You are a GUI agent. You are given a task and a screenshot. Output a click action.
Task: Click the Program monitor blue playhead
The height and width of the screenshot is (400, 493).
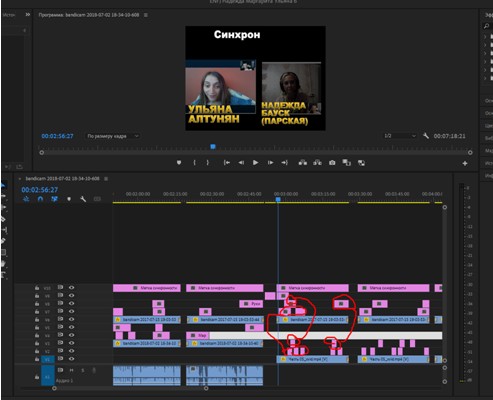pyautogui.click(x=213, y=146)
